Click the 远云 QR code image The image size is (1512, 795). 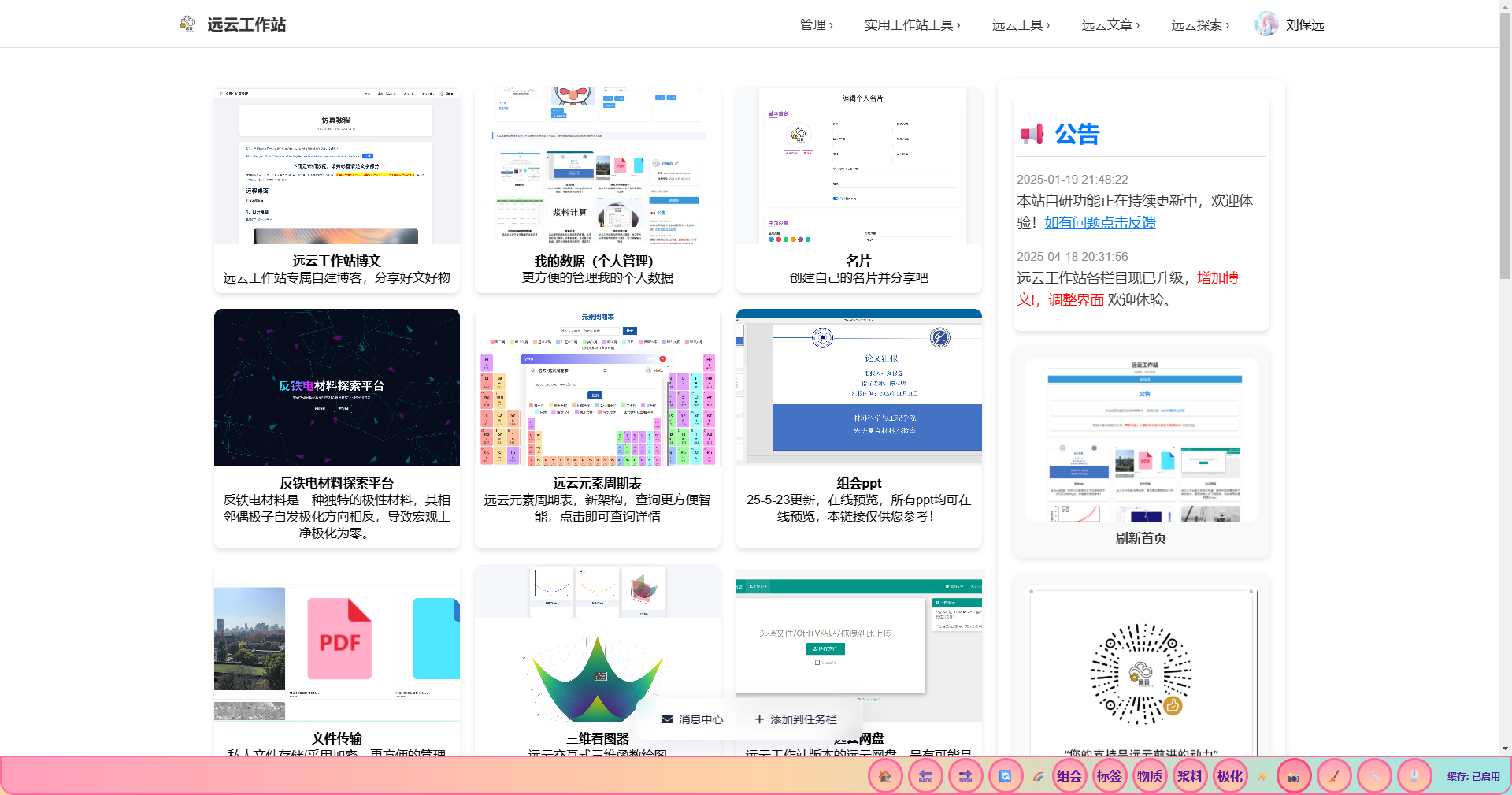(1141, 674)
